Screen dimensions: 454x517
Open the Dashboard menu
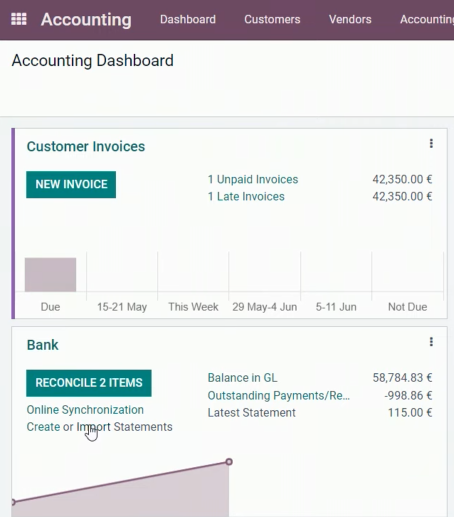click(188, 19)
